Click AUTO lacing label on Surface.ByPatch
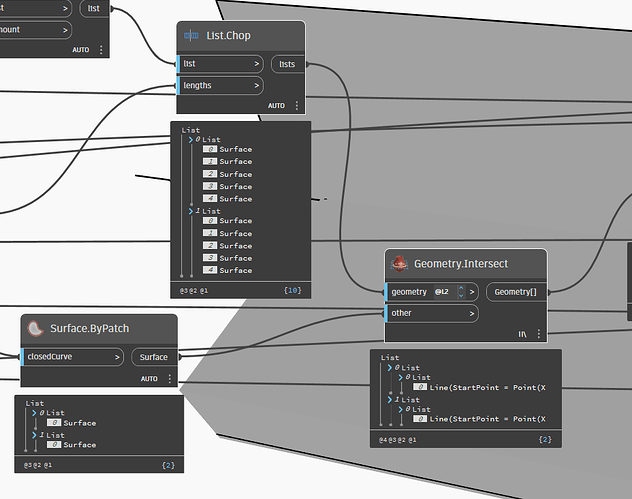 coord(149,379)
